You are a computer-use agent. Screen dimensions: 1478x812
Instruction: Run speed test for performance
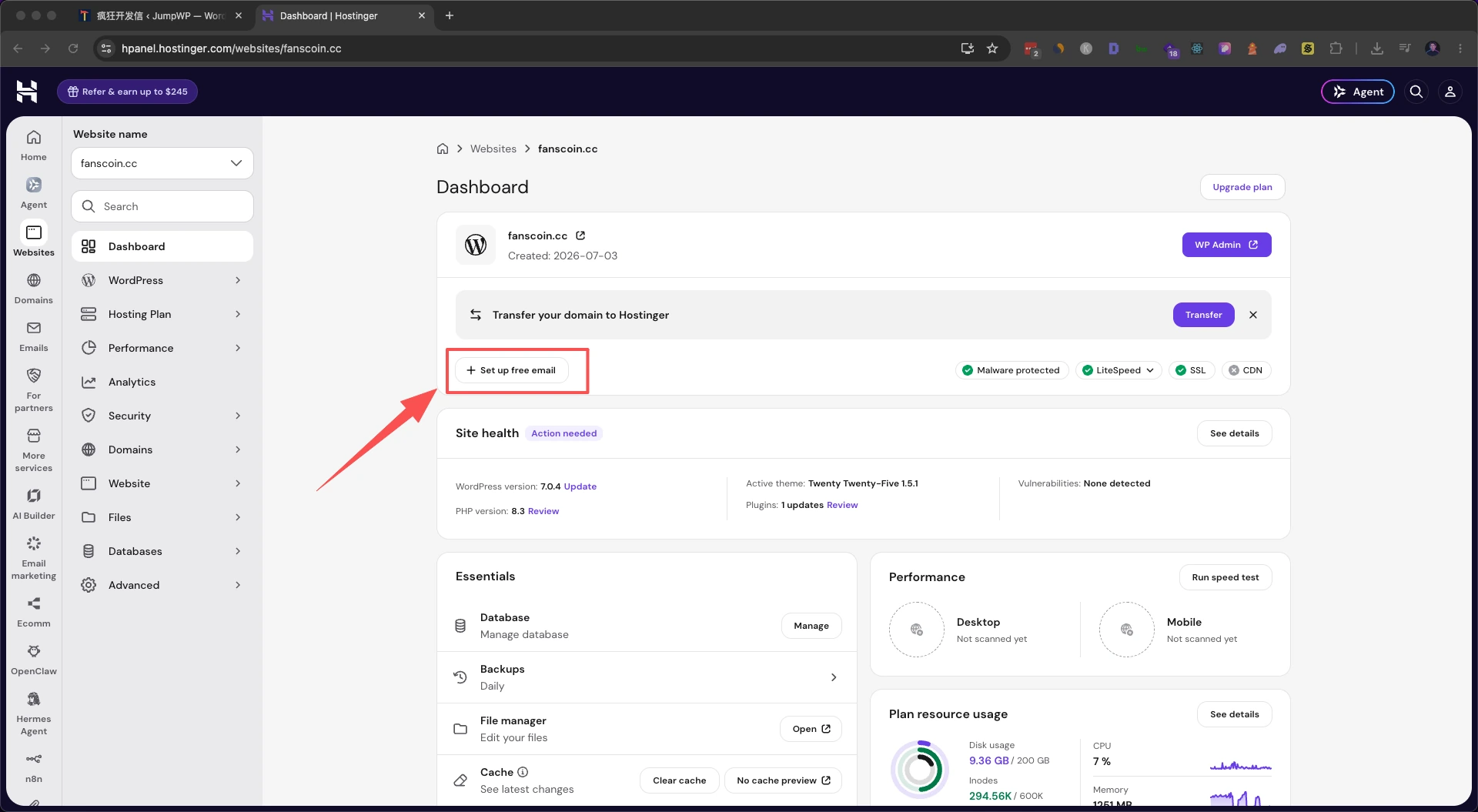(x=1226, y=577)
